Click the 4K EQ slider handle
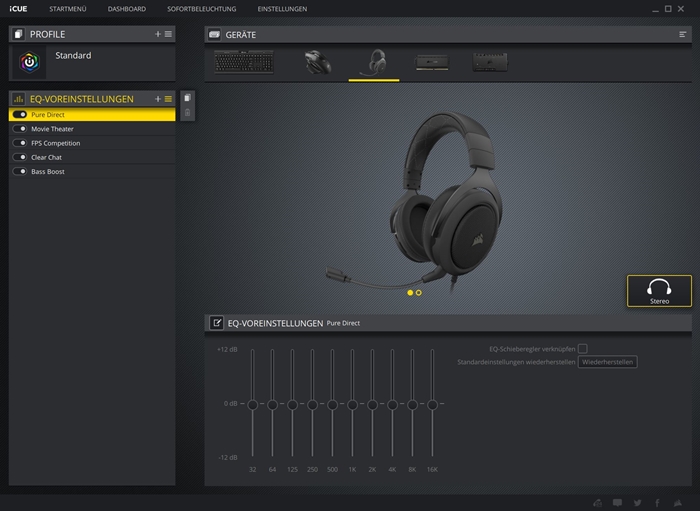The width and height of the screenshot is (700, 511). pyautogui.click(x=392, y=405)
